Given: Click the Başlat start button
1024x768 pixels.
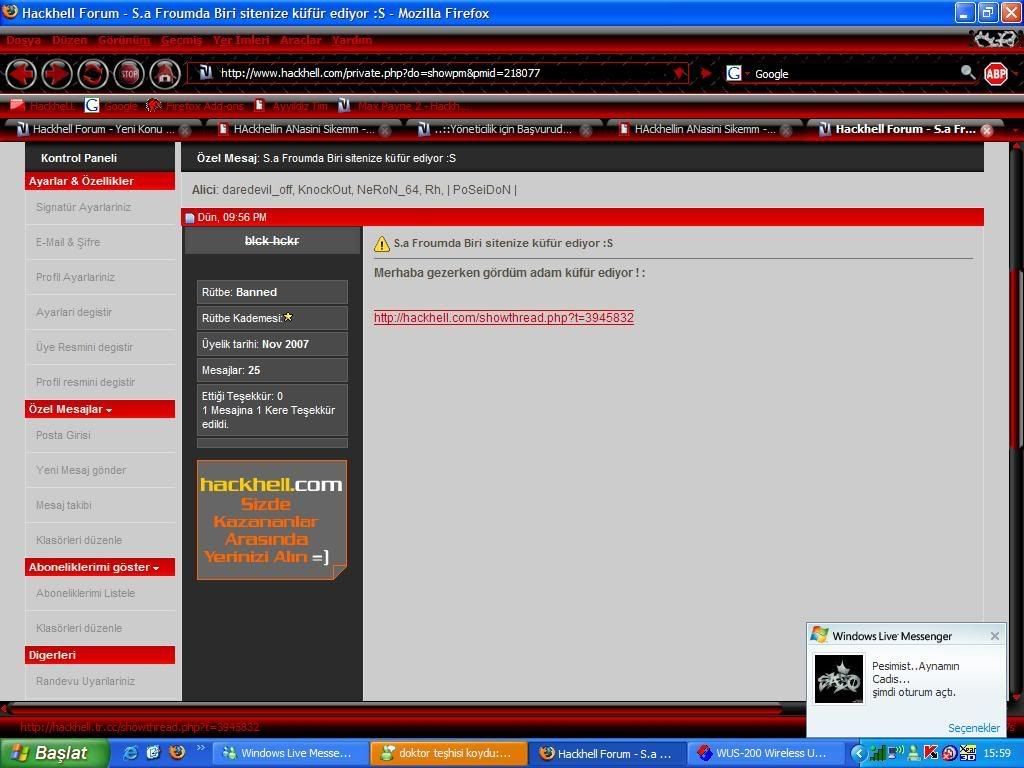Looking at the screenshot, I should coord(54,753).
